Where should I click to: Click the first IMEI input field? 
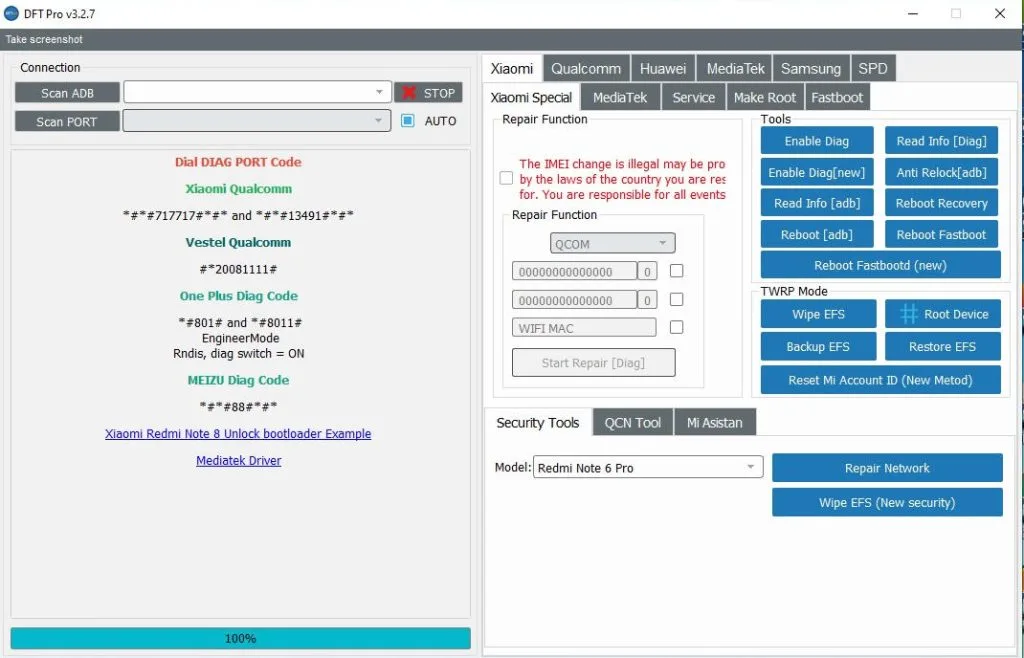pyautogui.click(x=574, y=271)
